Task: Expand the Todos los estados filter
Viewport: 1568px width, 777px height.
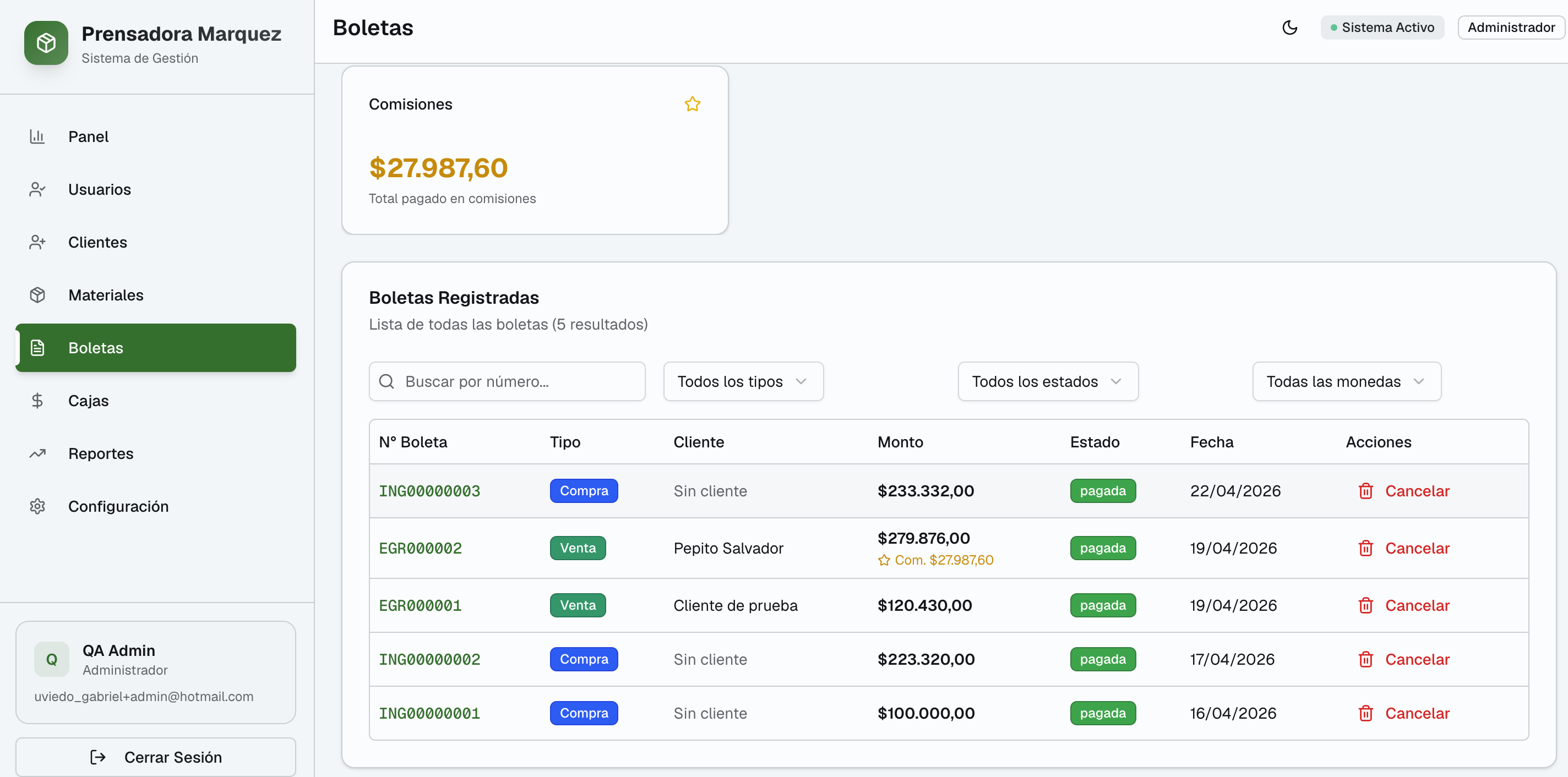Action: [1047, 381]
